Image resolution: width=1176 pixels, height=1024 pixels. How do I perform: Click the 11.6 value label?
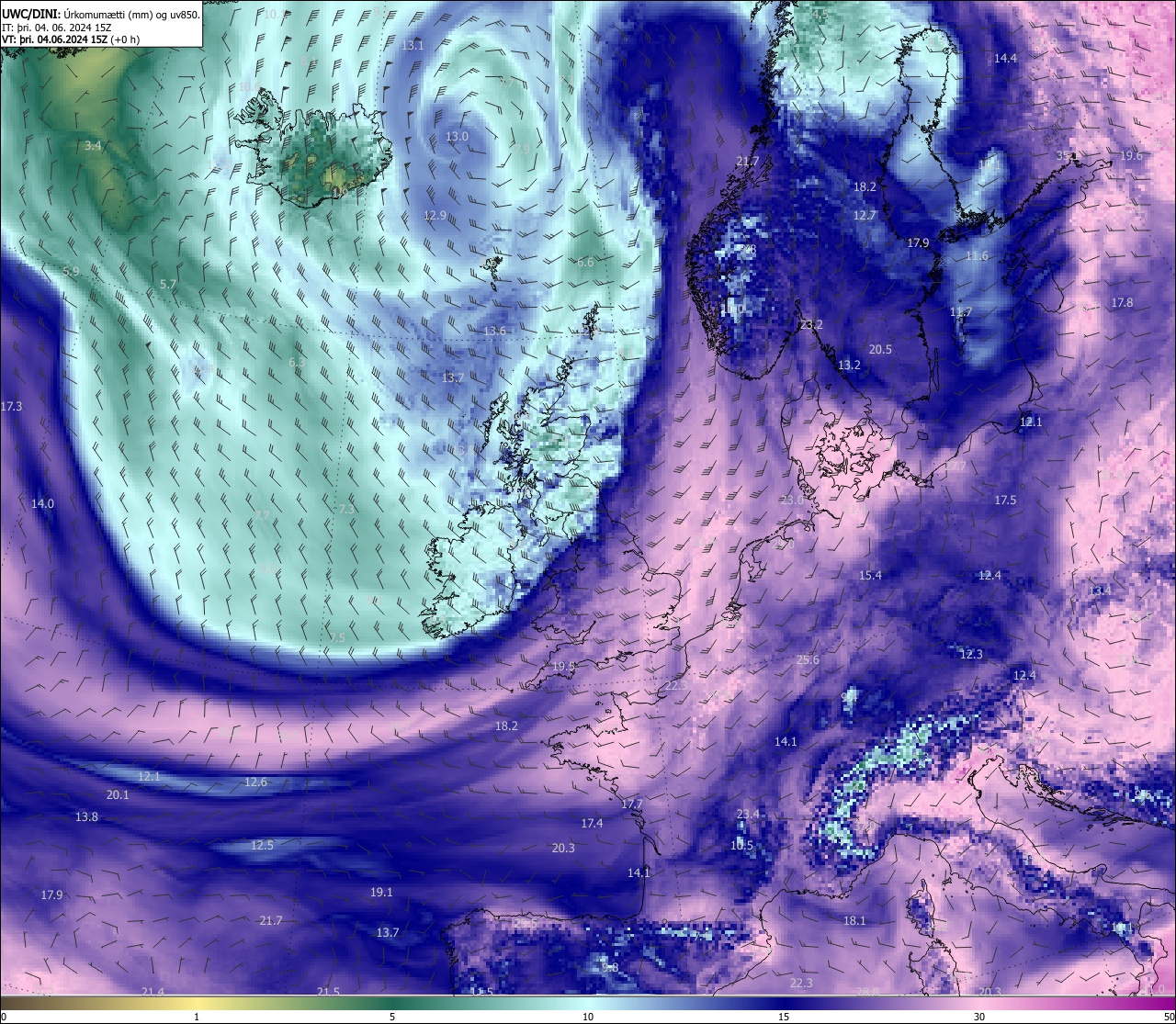(x=977, y=255)
